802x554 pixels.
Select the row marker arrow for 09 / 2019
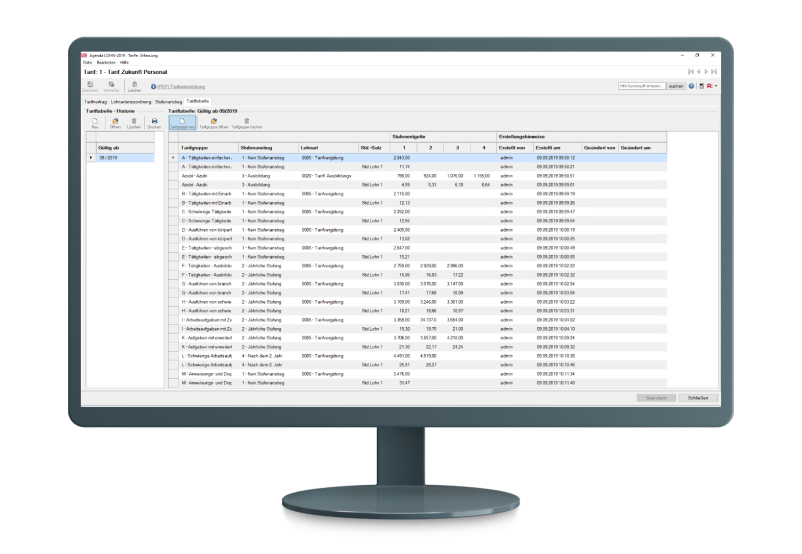(91, 157)
